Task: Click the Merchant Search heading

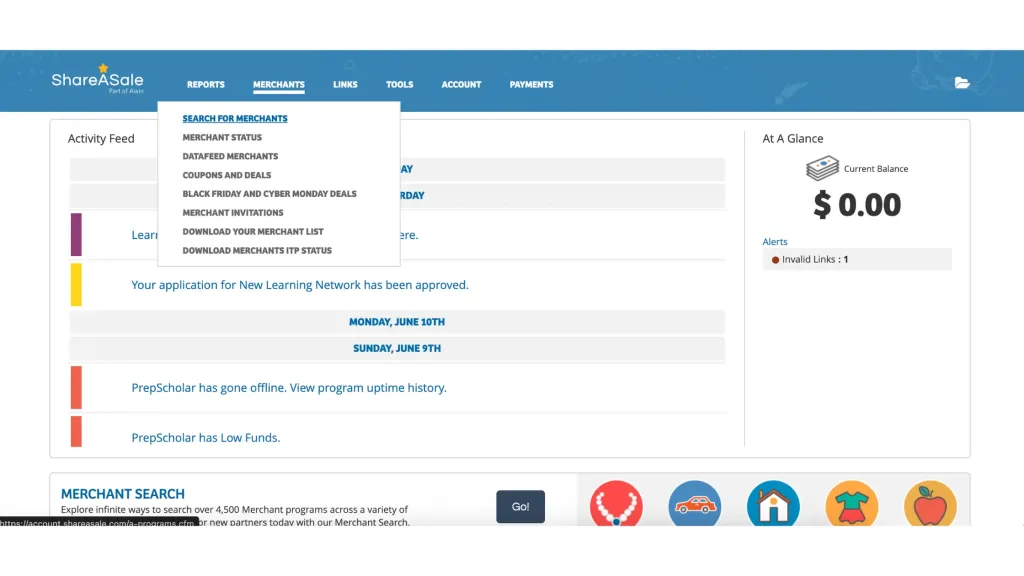Action: point(123,494)
